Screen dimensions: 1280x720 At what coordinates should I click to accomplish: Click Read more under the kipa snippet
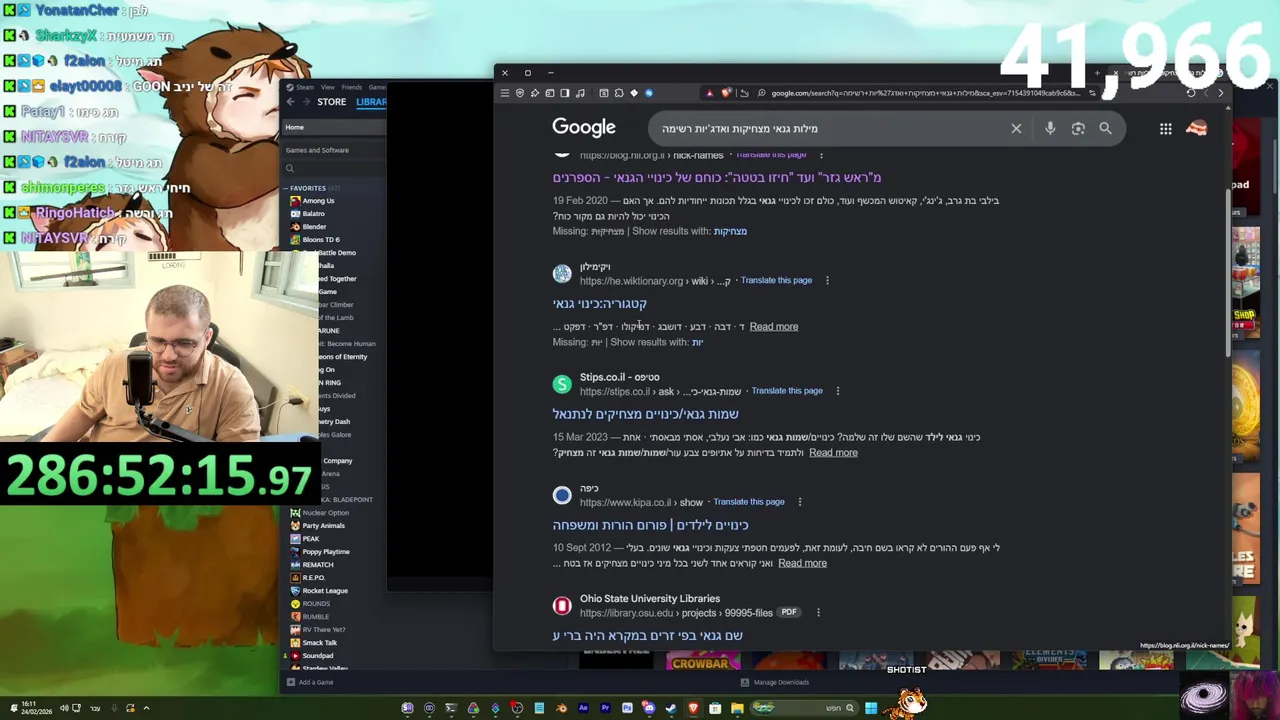point(802,563)
